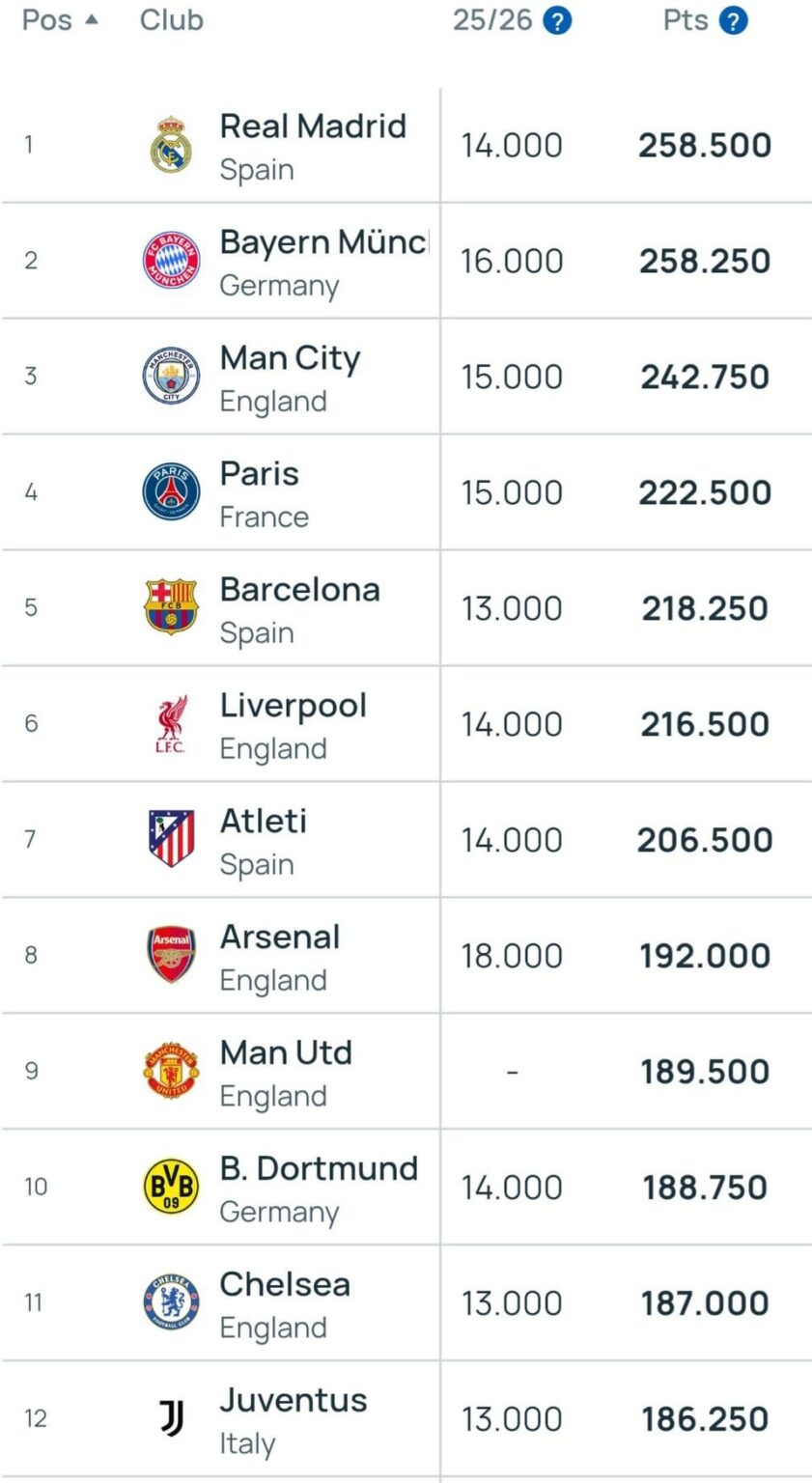The height and width of the screenshot is (1483, 812).
Task: Select the Real Madrid club crest
Action: [x=170, y=144]
